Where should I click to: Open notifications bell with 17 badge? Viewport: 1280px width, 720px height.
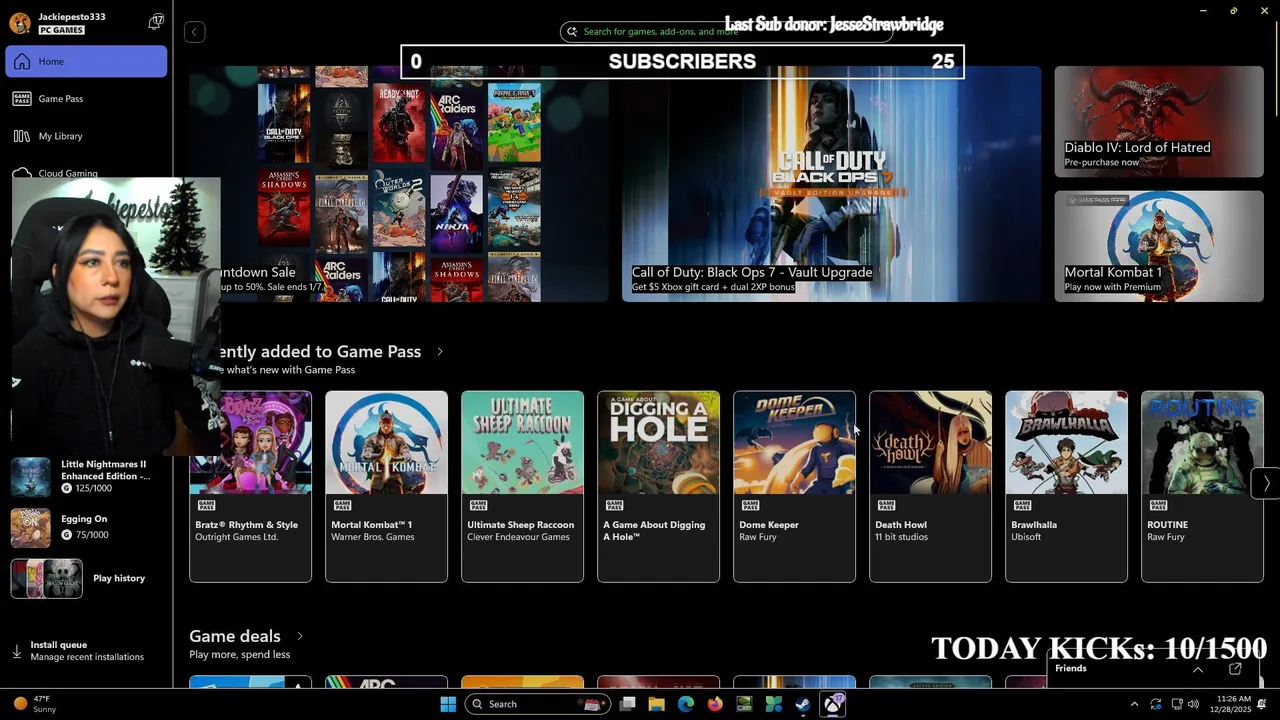pyautogui.click(x=156, y=21)
